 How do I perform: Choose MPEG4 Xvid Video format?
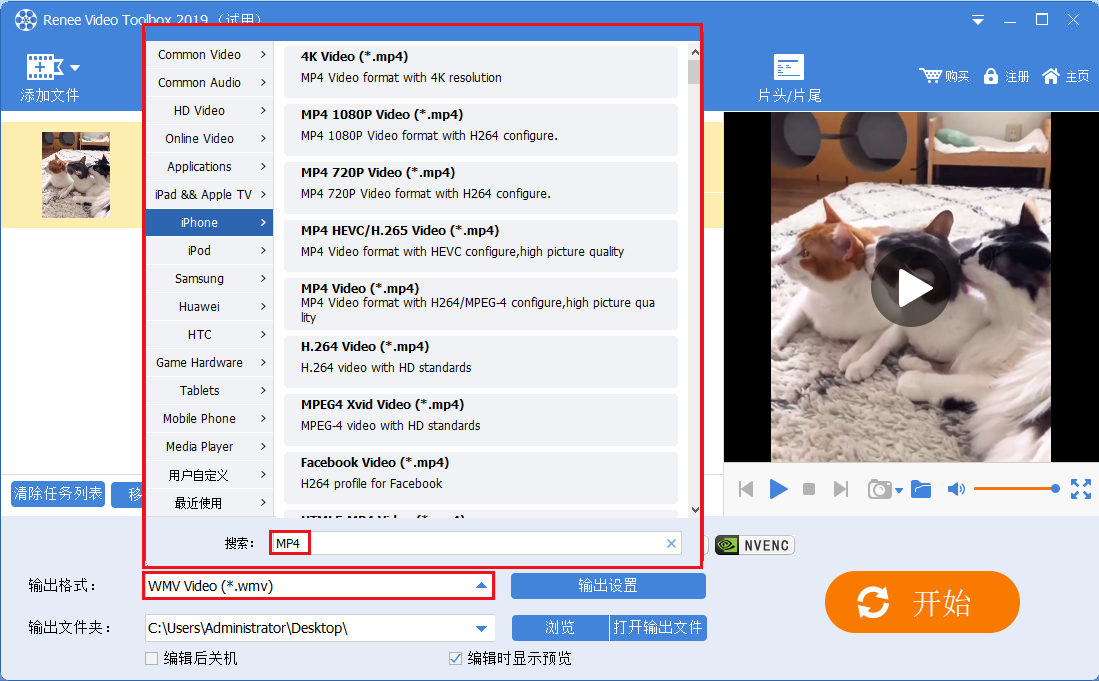[481, 421]
